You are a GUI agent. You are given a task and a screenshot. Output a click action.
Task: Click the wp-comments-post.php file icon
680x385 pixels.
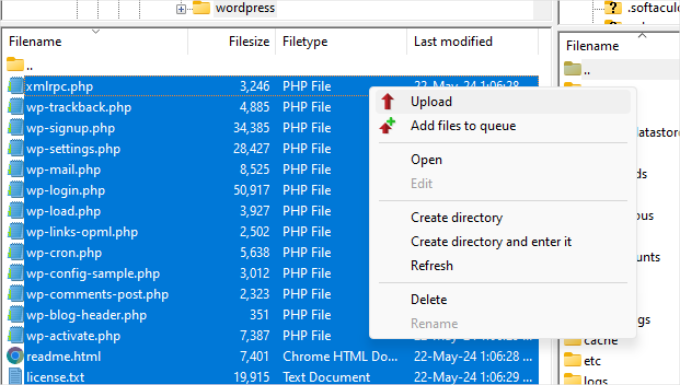pyautogui.click(x=16, y=294)
